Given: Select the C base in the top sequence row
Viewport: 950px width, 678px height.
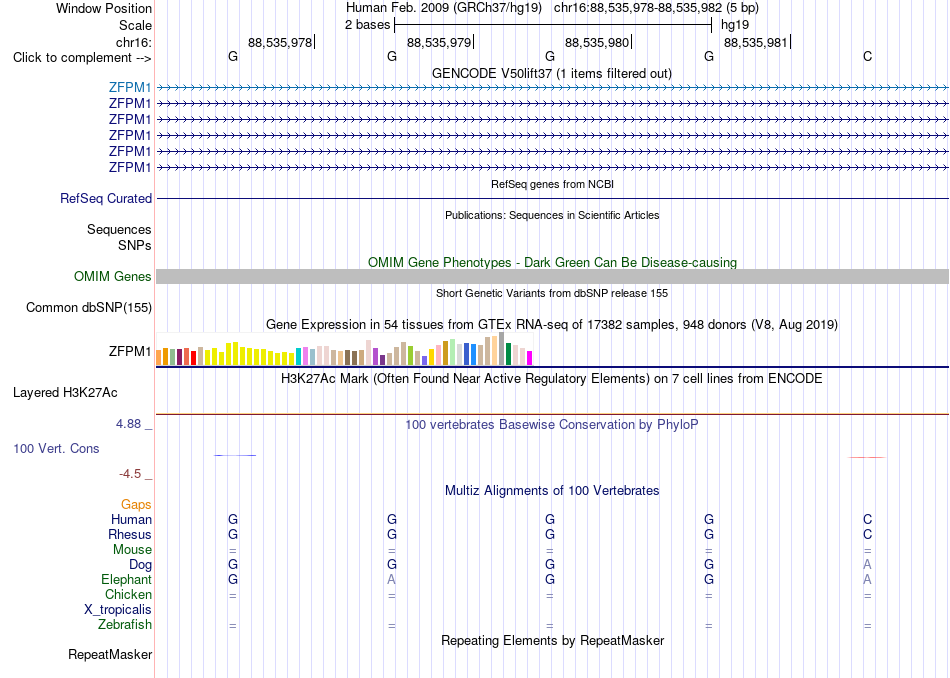Looking at the screenshot, I should [867, 56].
